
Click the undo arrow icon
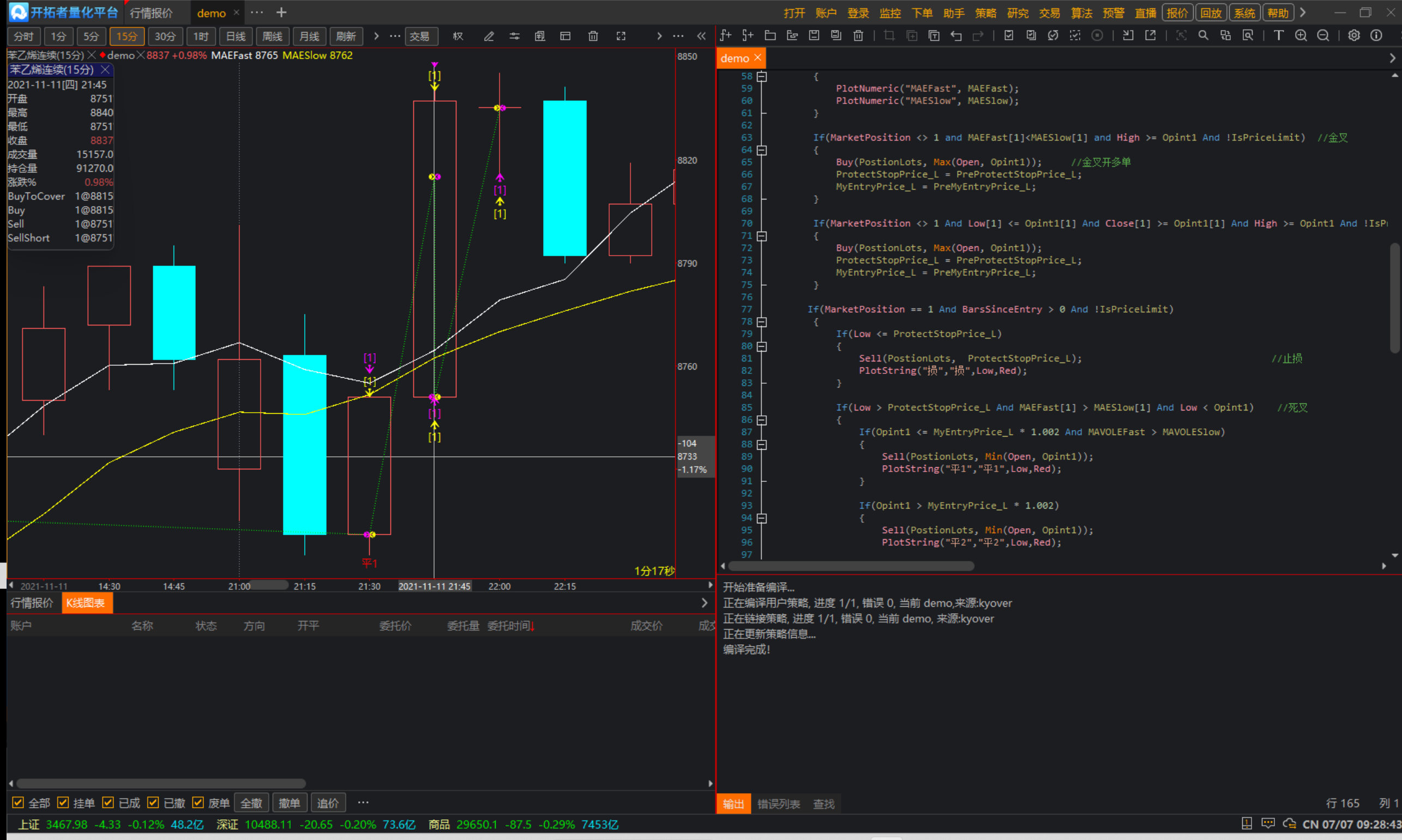click(956, 35)
